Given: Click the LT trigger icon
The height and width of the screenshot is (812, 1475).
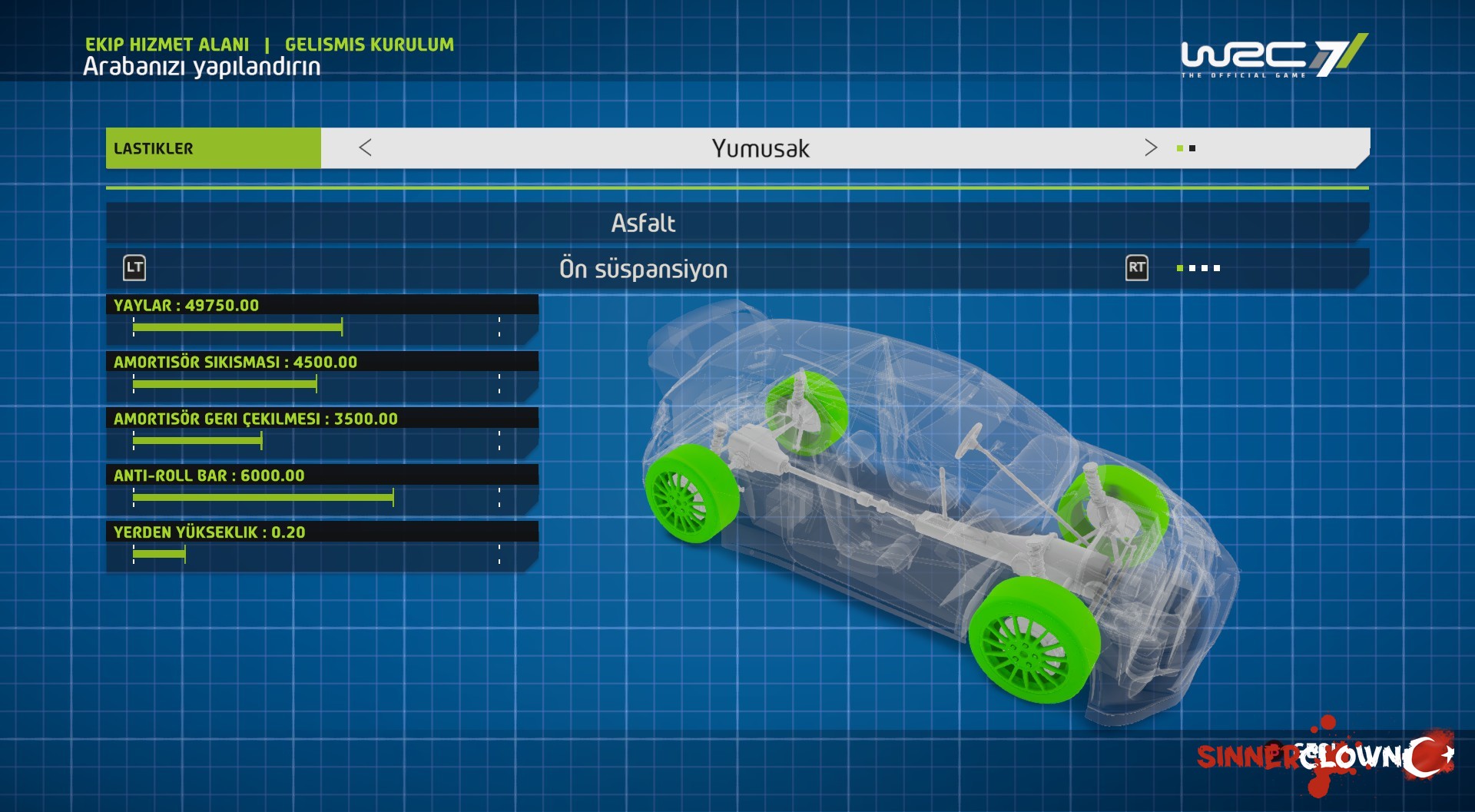Looking at the screenshot, I should pos(134,268).
